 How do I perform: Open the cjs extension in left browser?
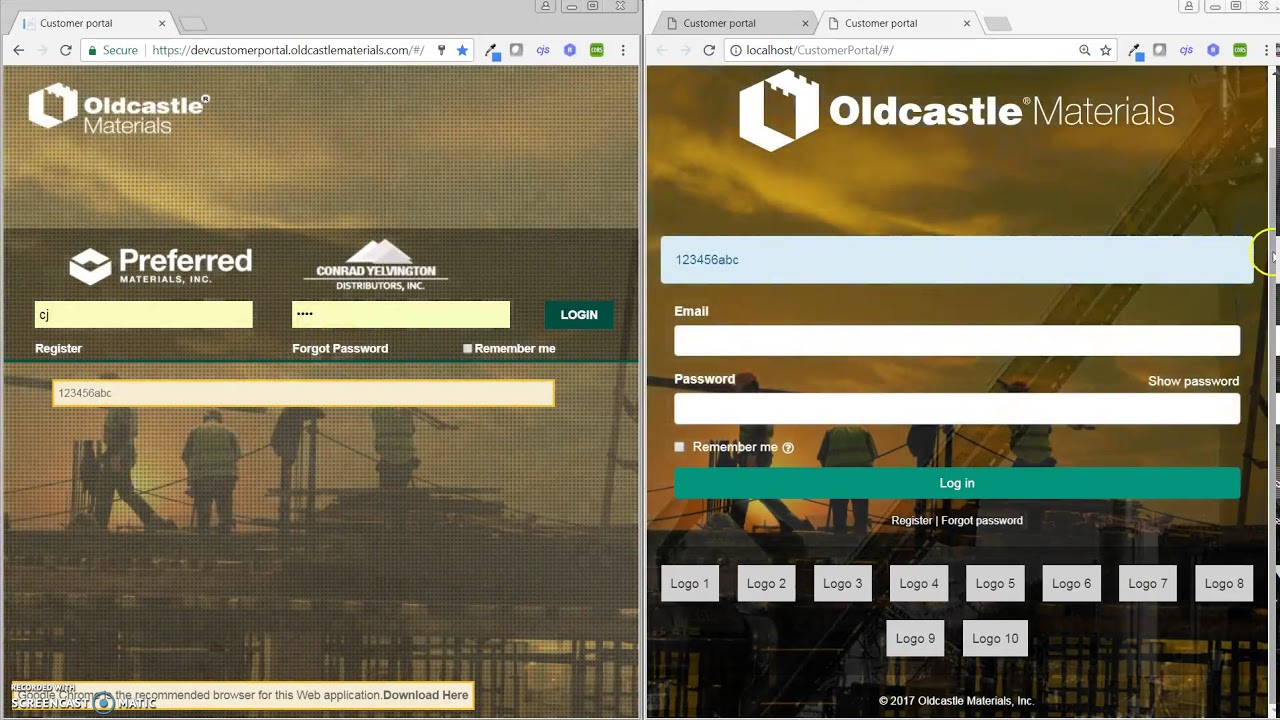point(543,50)
